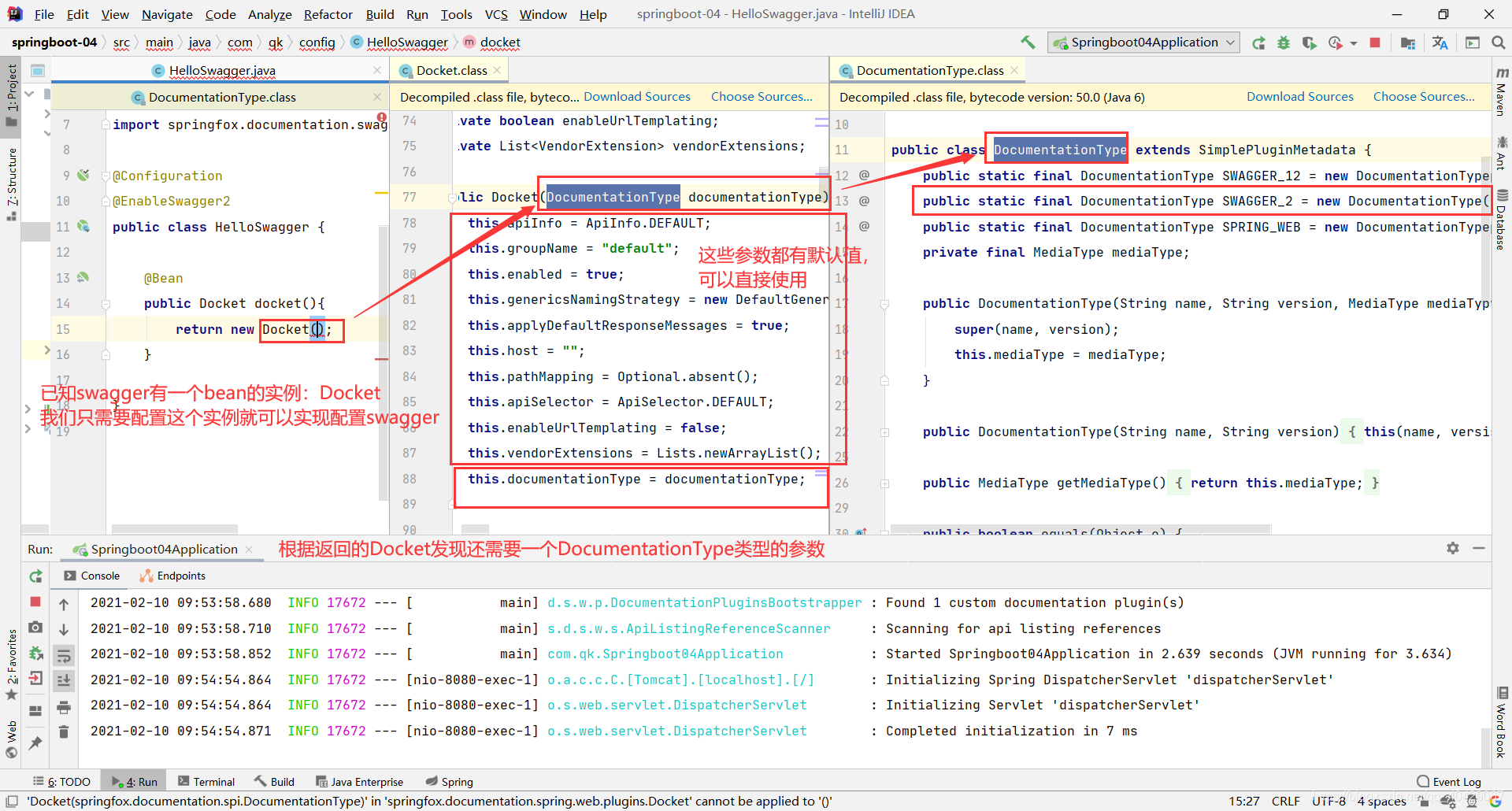Print console output with printer icon
The width and height of the screenshot is (1512, 811).
(64, 706)
